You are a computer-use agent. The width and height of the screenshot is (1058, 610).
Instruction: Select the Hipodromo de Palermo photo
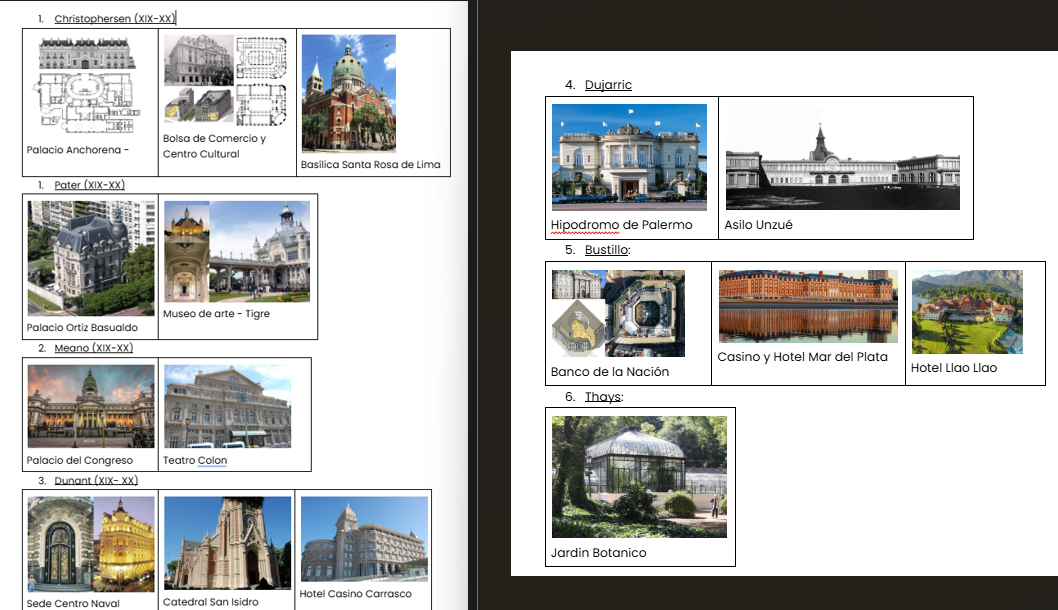[629, 157]
